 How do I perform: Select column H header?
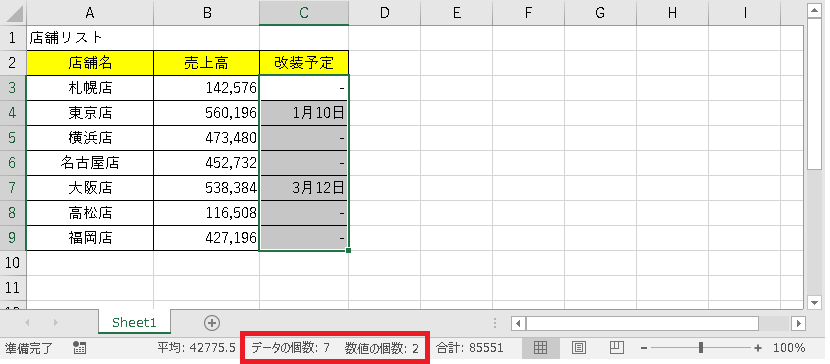coord(672,13)
